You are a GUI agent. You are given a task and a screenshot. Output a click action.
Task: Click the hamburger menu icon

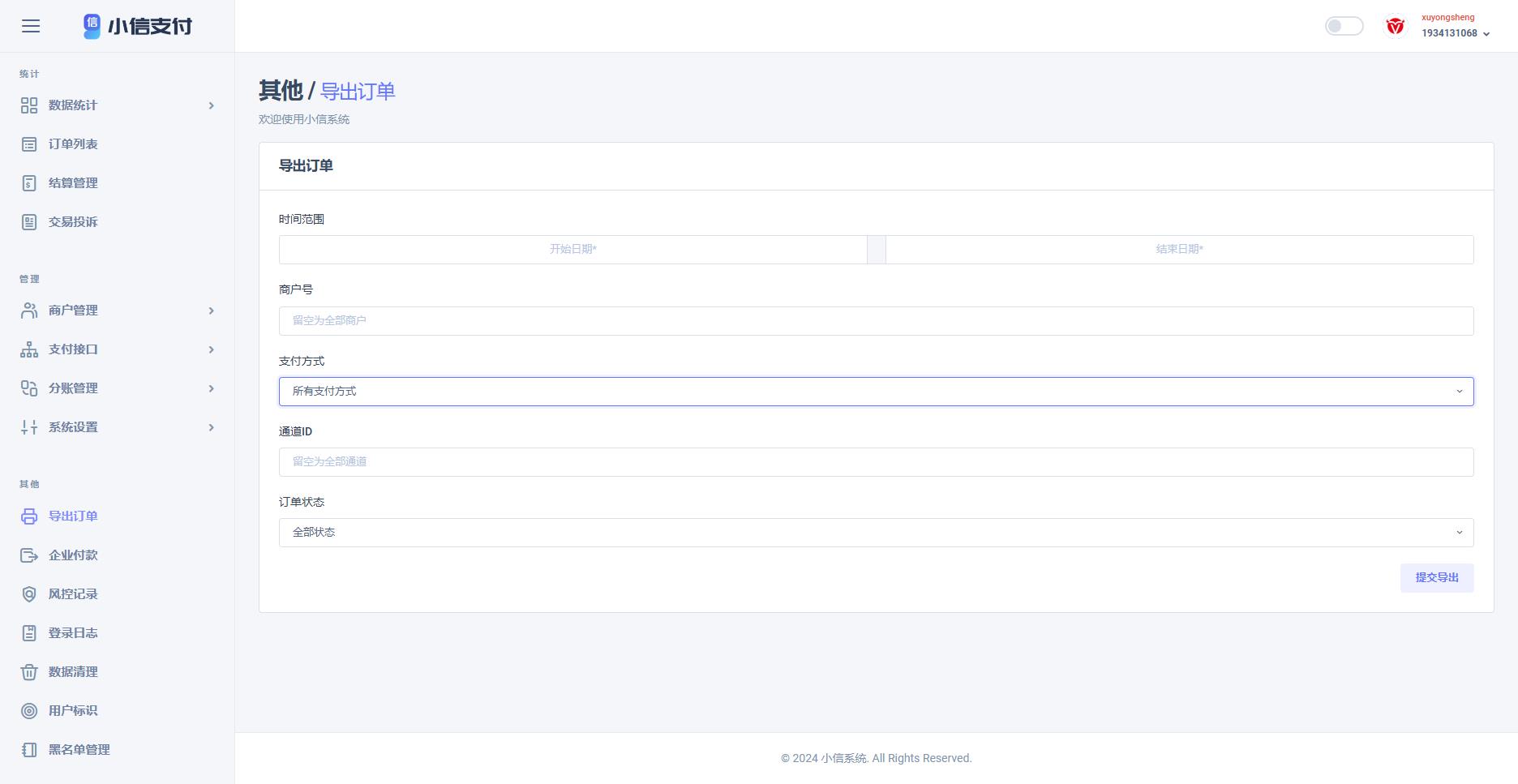(x=31, y=26)
